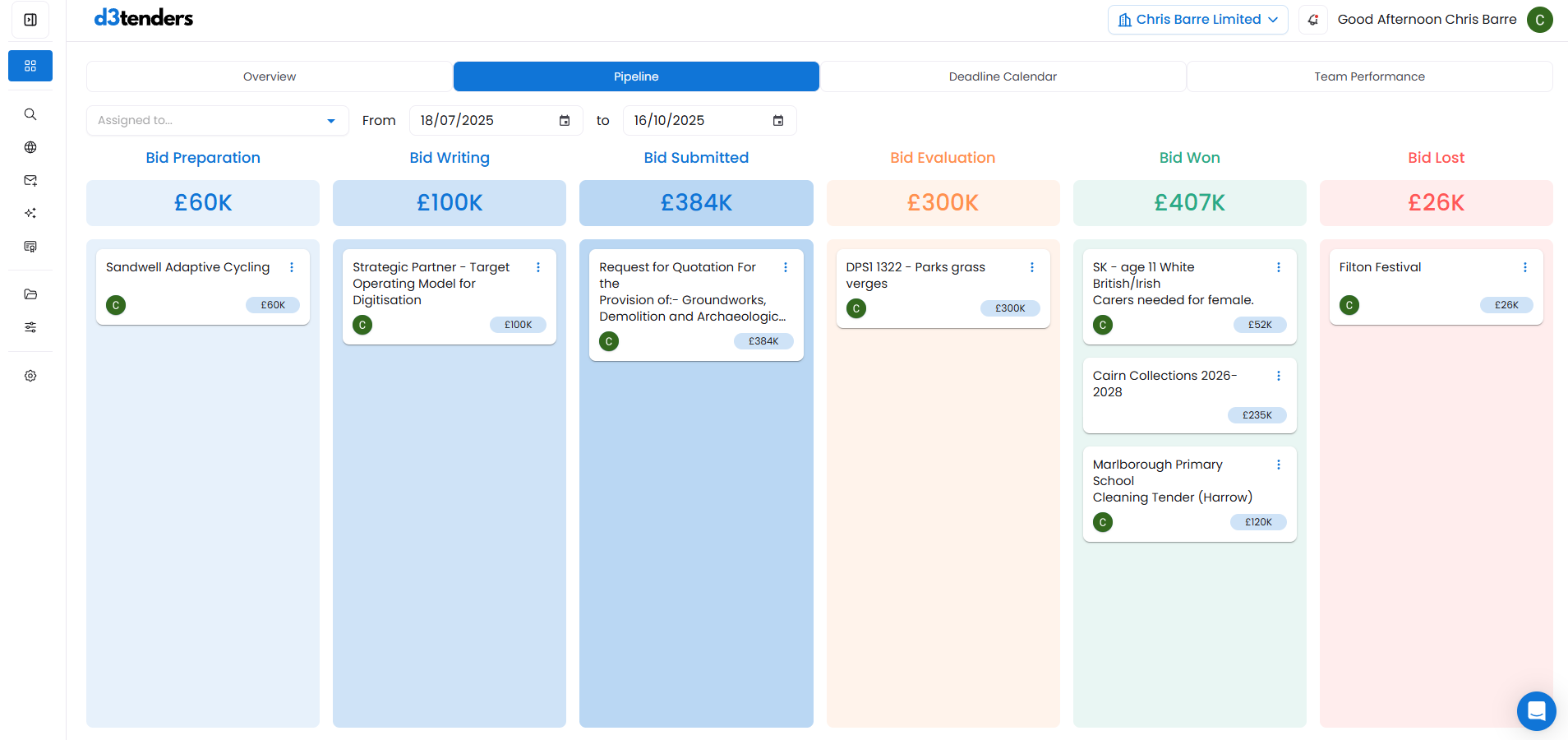Switch to the Overview tab
This screenshot has width=1568, height=740.
pyautogui.click(x=269, y=76)
